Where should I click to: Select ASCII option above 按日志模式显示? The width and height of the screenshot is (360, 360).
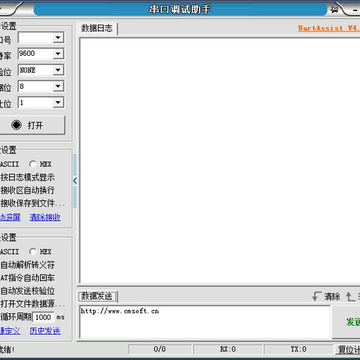click(9, 164)
